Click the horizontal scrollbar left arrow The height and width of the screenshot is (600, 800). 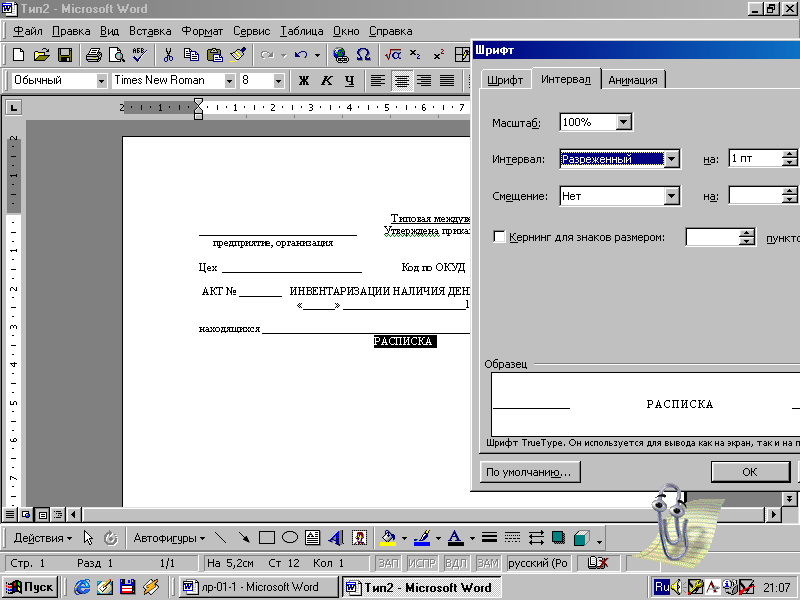[73, 514]
